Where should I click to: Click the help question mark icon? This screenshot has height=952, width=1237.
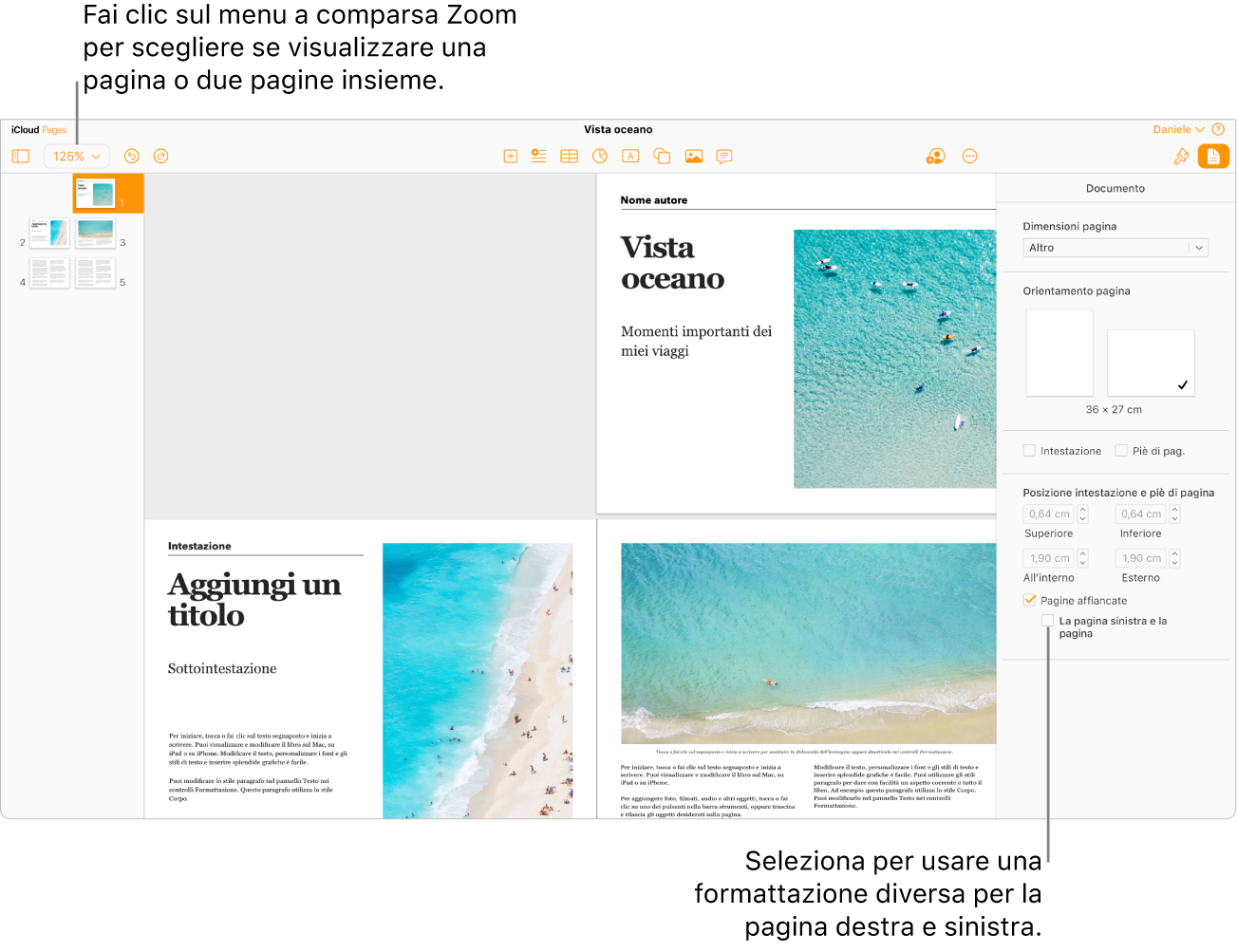click(x=1218, y=130)
